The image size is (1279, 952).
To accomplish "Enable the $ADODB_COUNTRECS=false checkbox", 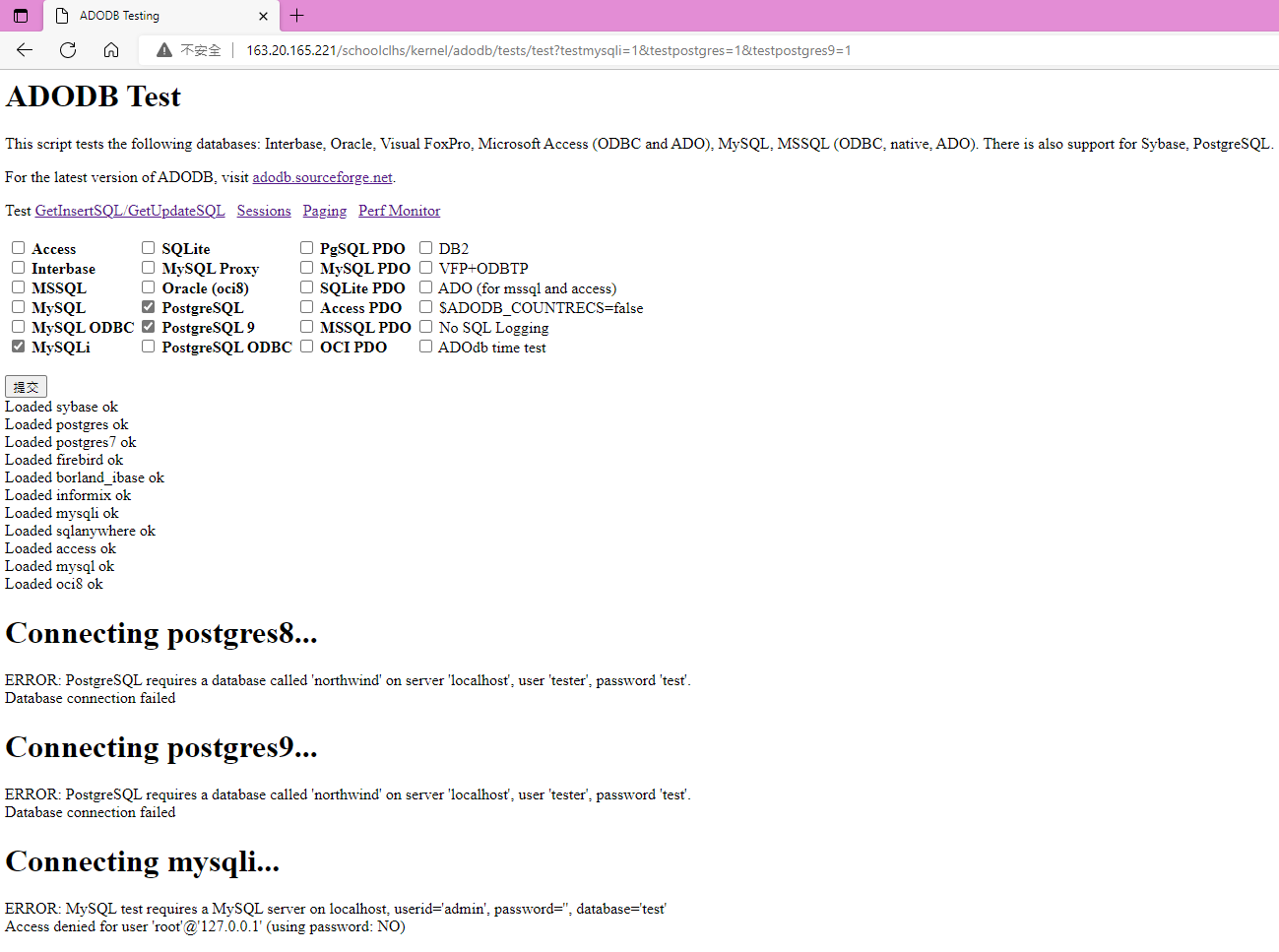I will click(x=426, y=307).
